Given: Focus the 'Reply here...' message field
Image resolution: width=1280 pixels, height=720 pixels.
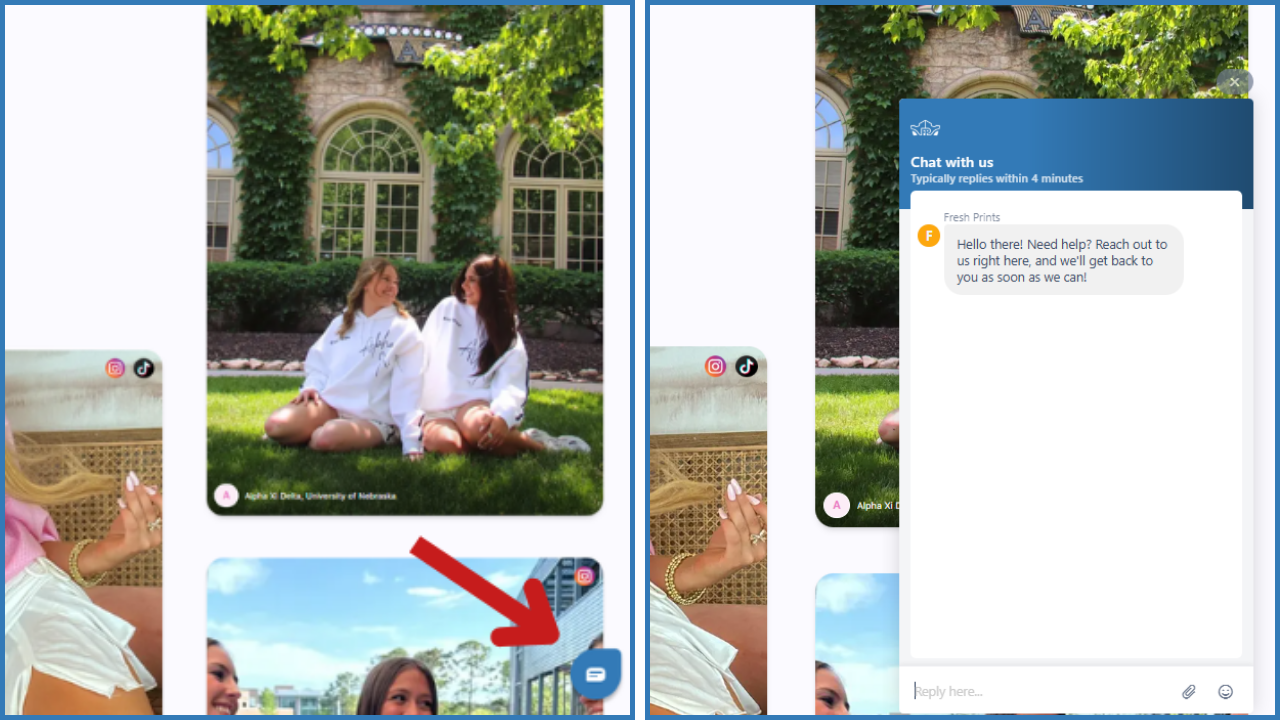Looking at the screenshot, I should [x=1040, y=691].
